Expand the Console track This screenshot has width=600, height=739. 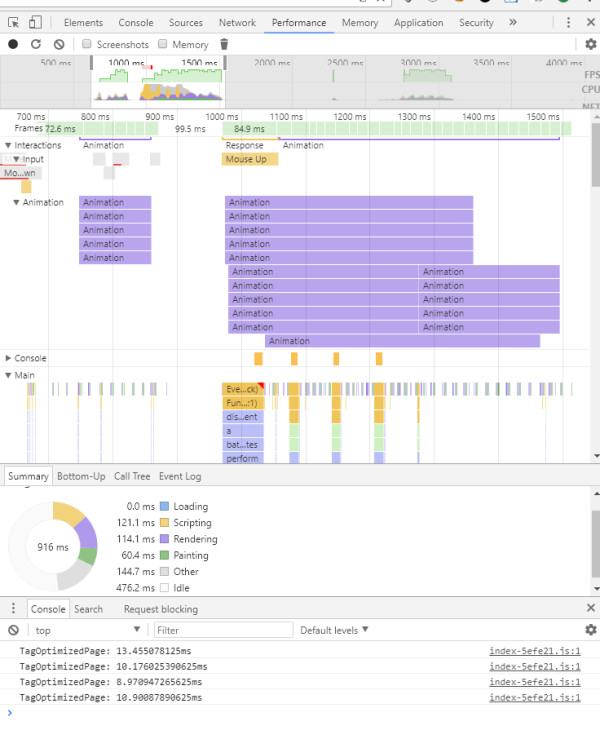[8, 358]
